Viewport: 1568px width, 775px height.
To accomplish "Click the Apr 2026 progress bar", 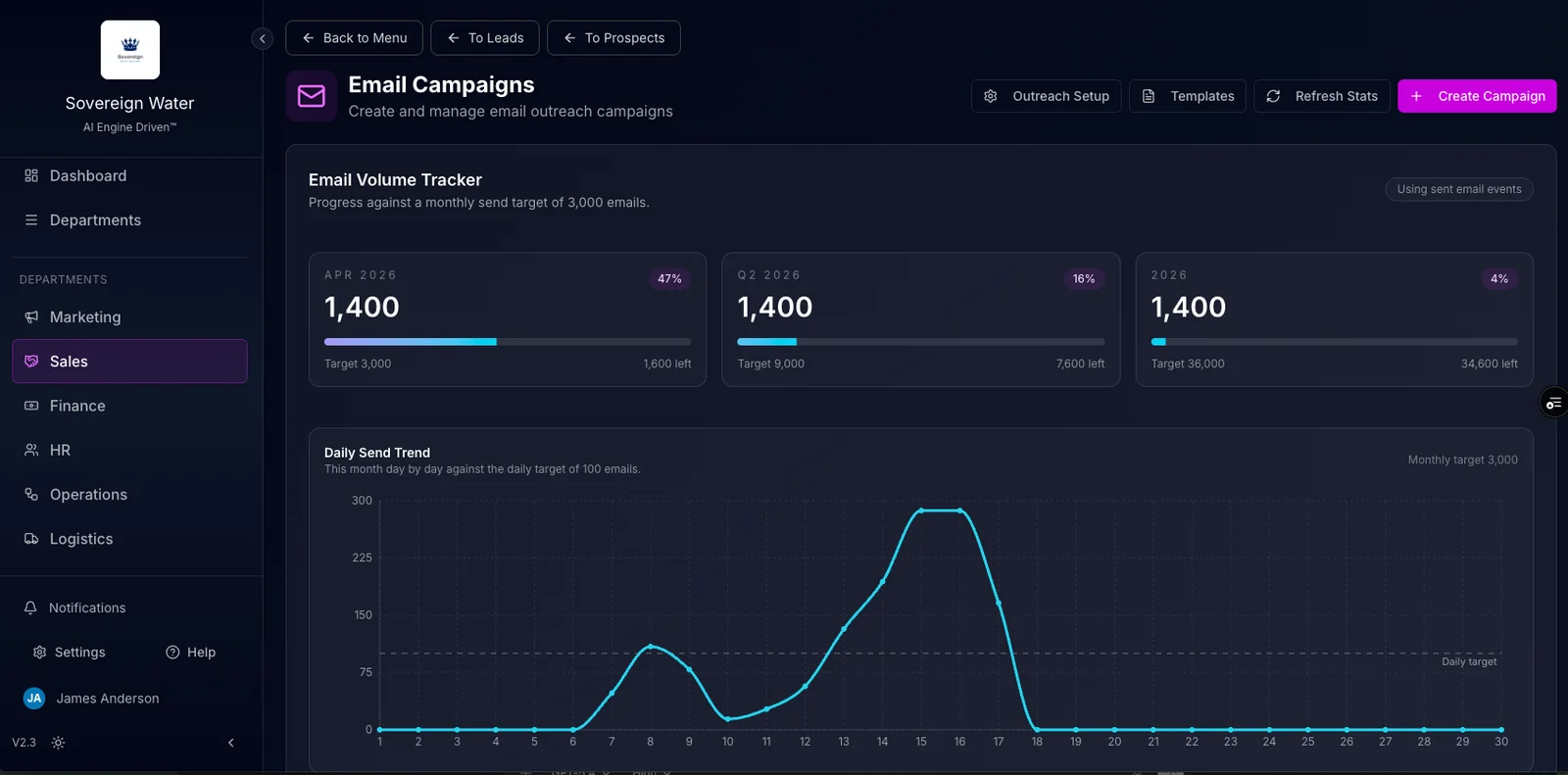I will pos(507,342).
